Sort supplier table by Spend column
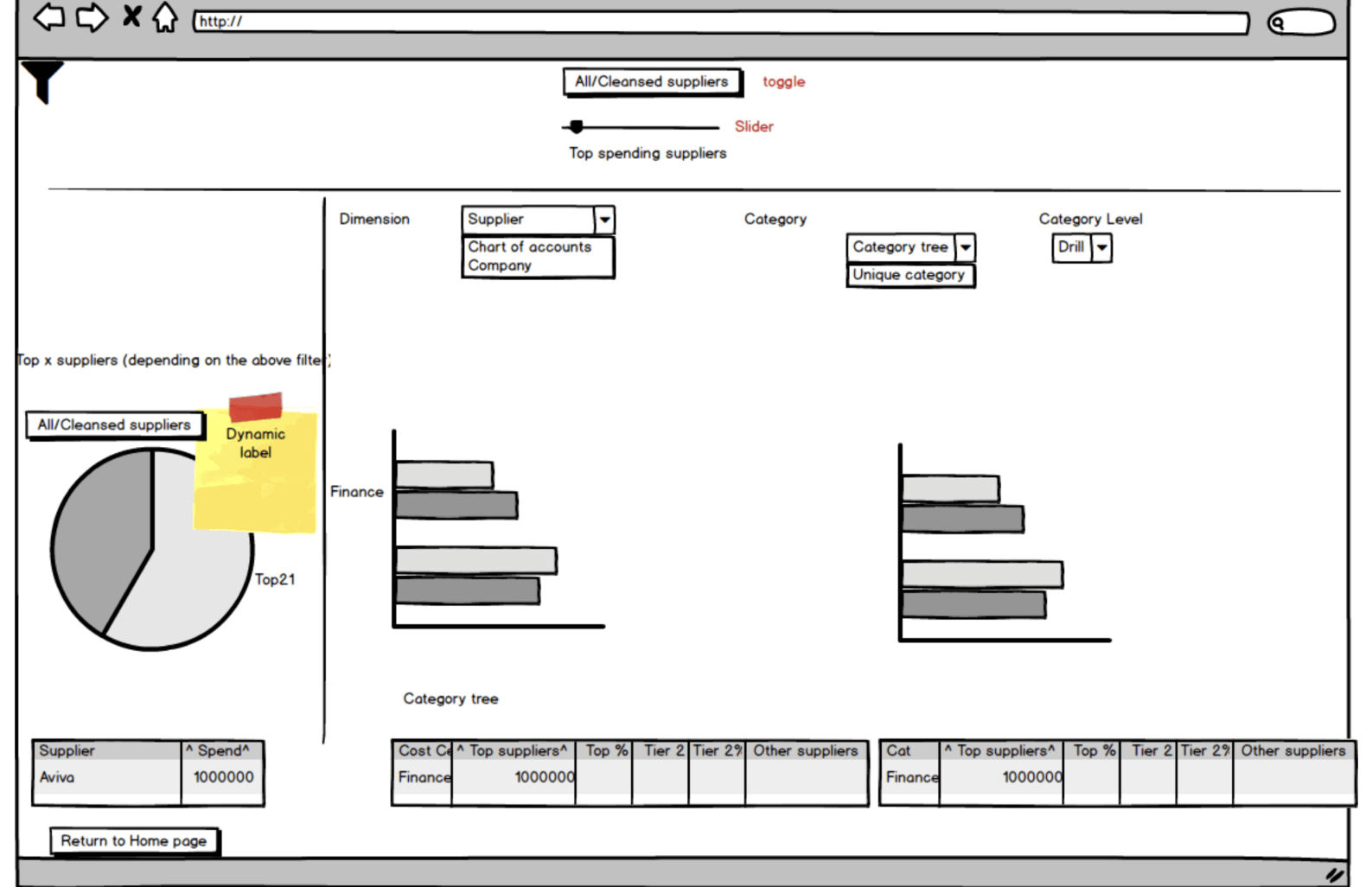This screenshot has width=1372, height=887. click(x=222, y=750)
